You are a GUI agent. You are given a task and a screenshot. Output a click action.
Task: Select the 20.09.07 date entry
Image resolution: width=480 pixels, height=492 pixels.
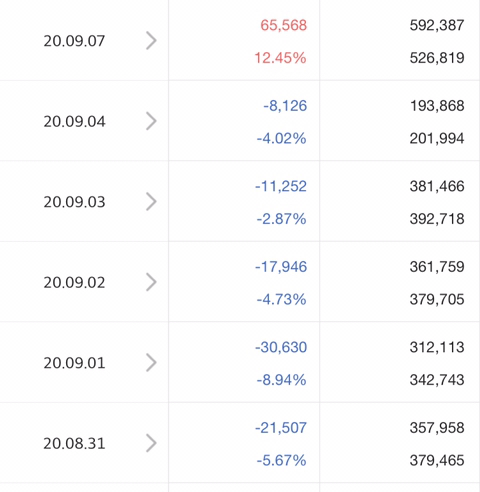pyautogui.click(x=74, y=41)
